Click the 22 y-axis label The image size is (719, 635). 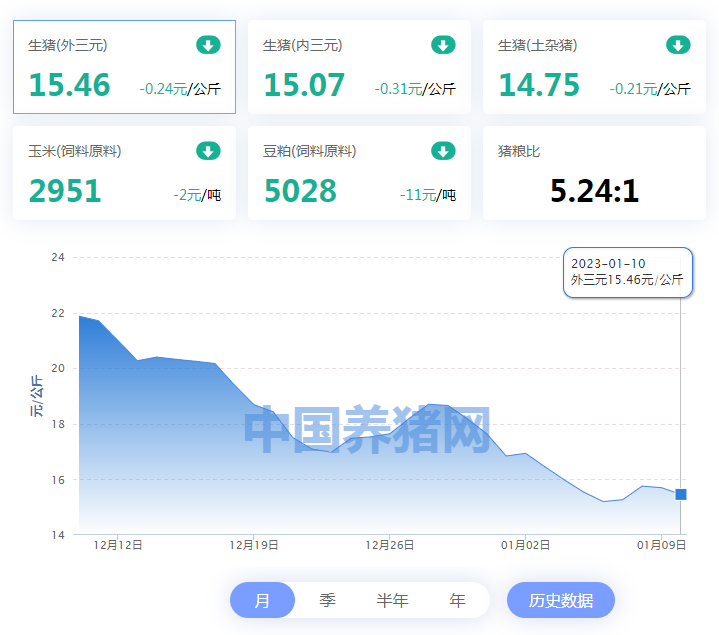click(58, 313)
